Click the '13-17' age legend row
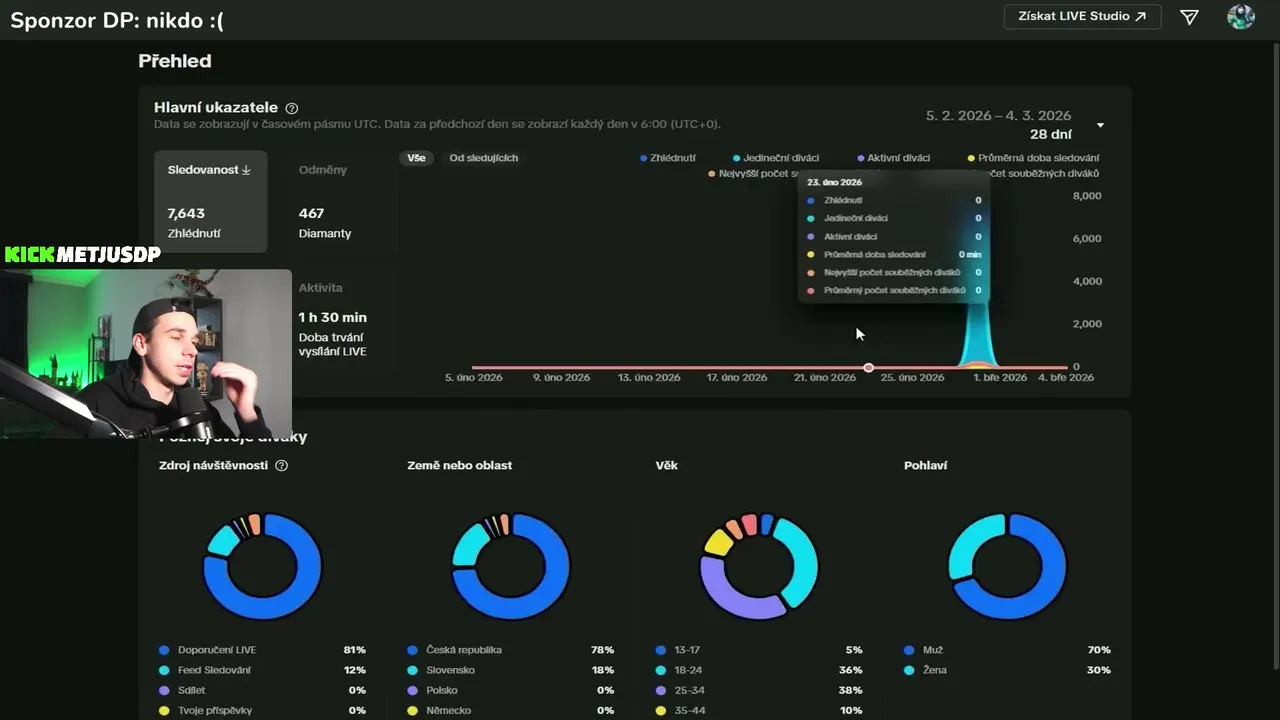Screen dimensions: 1280x720 click(x=758, y=650)
